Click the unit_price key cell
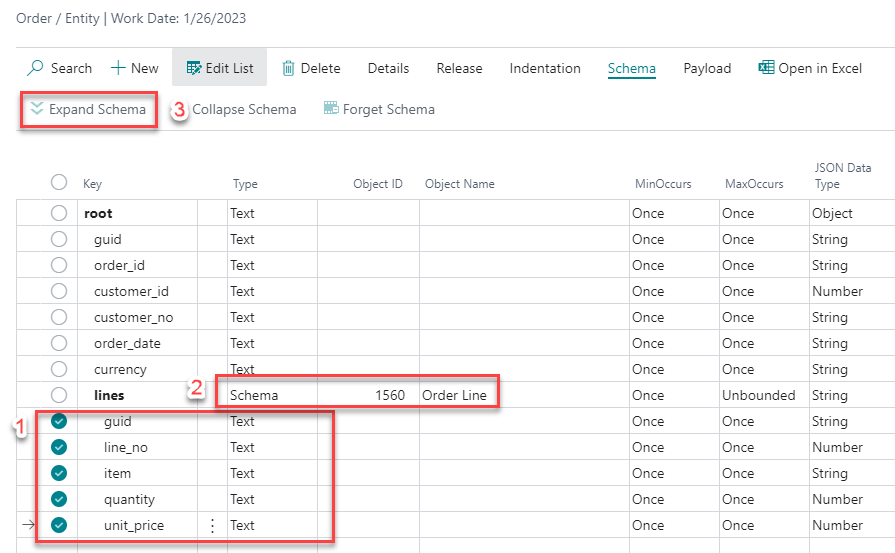This screenshot has height=553, width=895. point(138,525)
